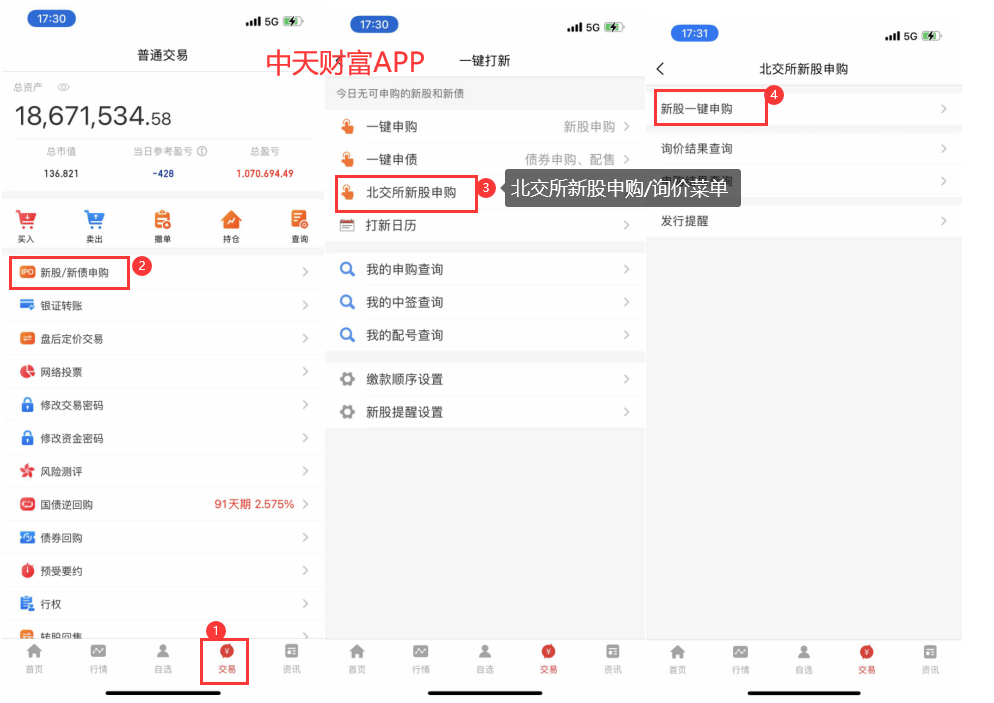Switch to 行情 tab in left screen

pos(98,659)
